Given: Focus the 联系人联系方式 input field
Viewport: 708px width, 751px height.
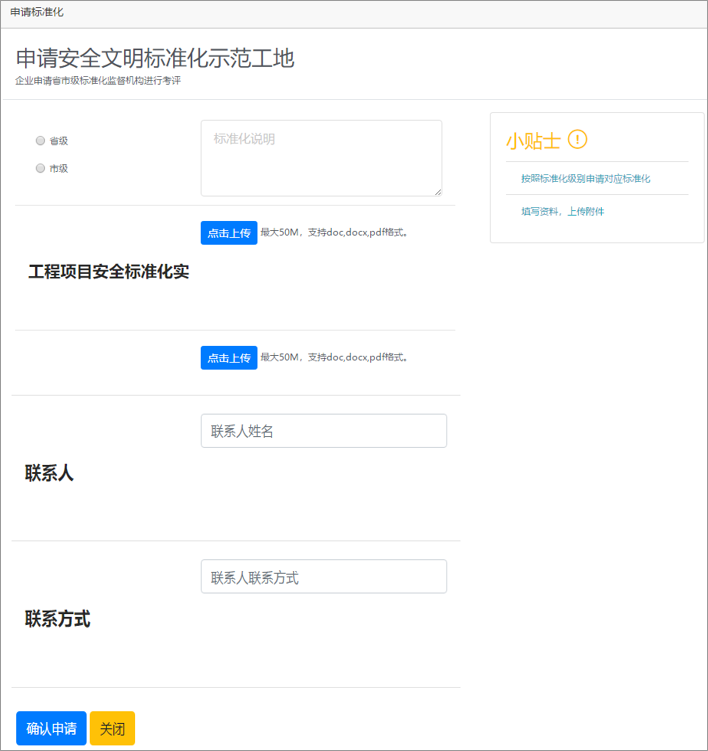Looking at the screenshot, I should click(x=324, y=577).
